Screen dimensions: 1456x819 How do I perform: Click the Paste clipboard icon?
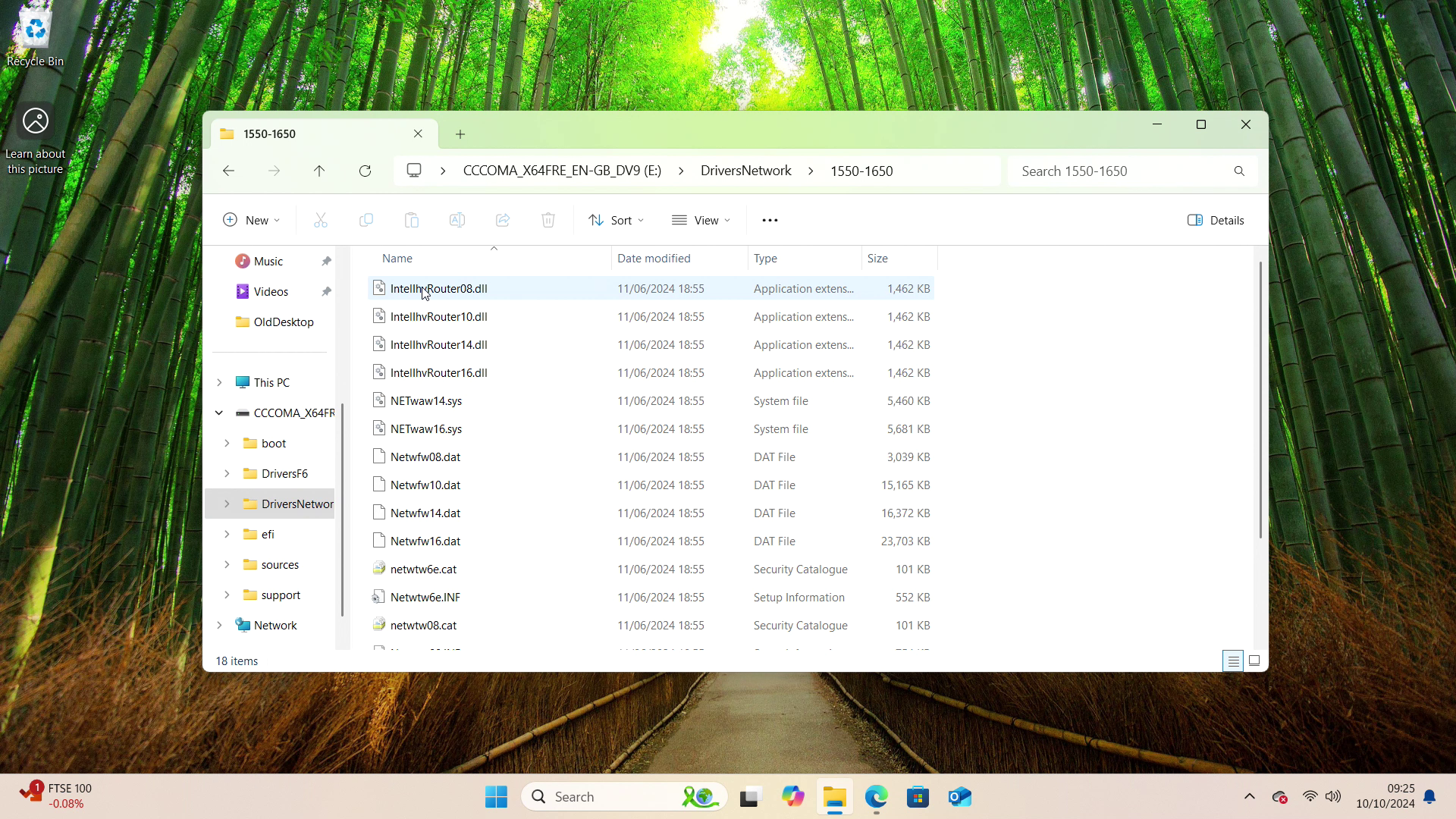[412, 220]
